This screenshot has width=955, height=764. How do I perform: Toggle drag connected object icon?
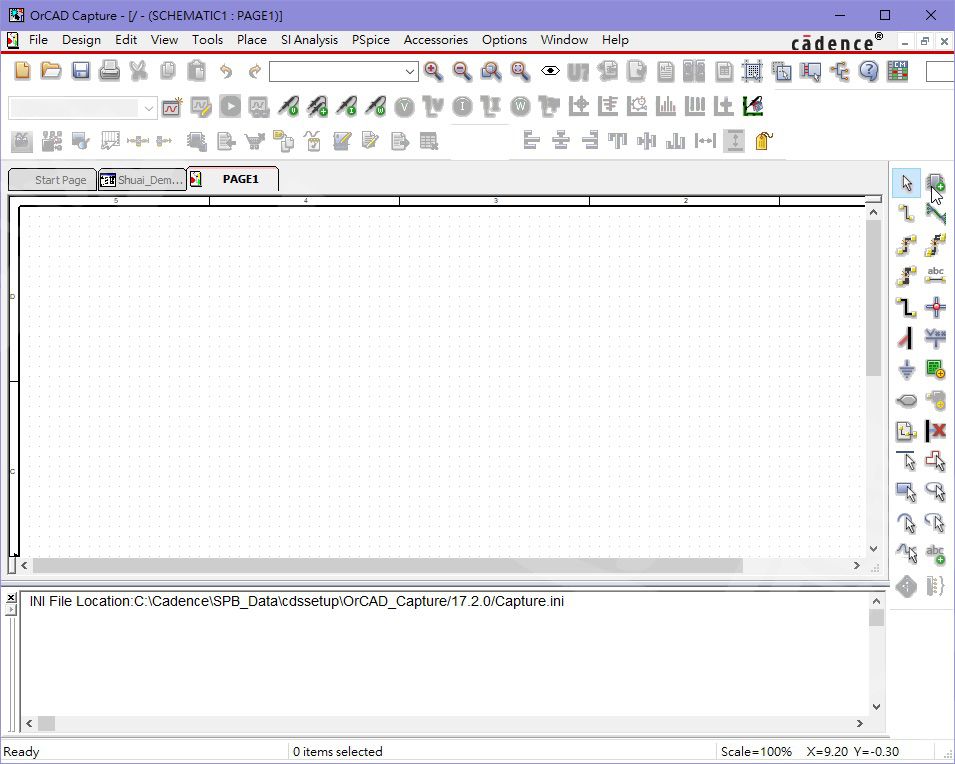(x=811, y=71)
